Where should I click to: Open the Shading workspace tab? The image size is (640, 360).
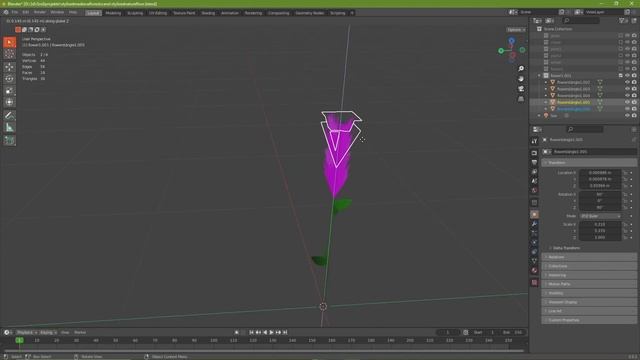tap(208, 13)
